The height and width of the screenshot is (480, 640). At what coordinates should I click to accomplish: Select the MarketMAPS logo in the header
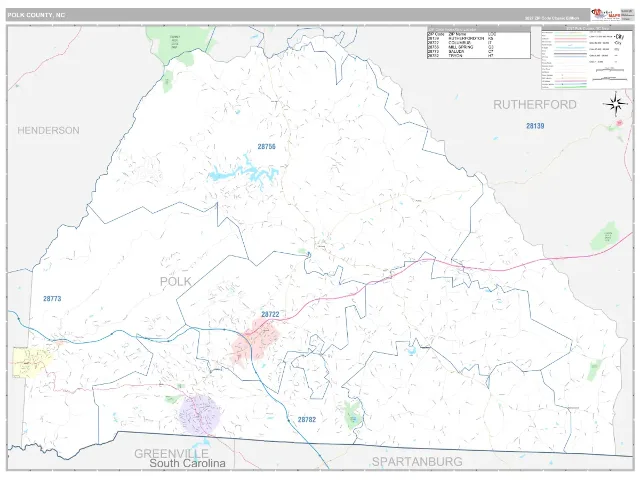tap(606, 14)
